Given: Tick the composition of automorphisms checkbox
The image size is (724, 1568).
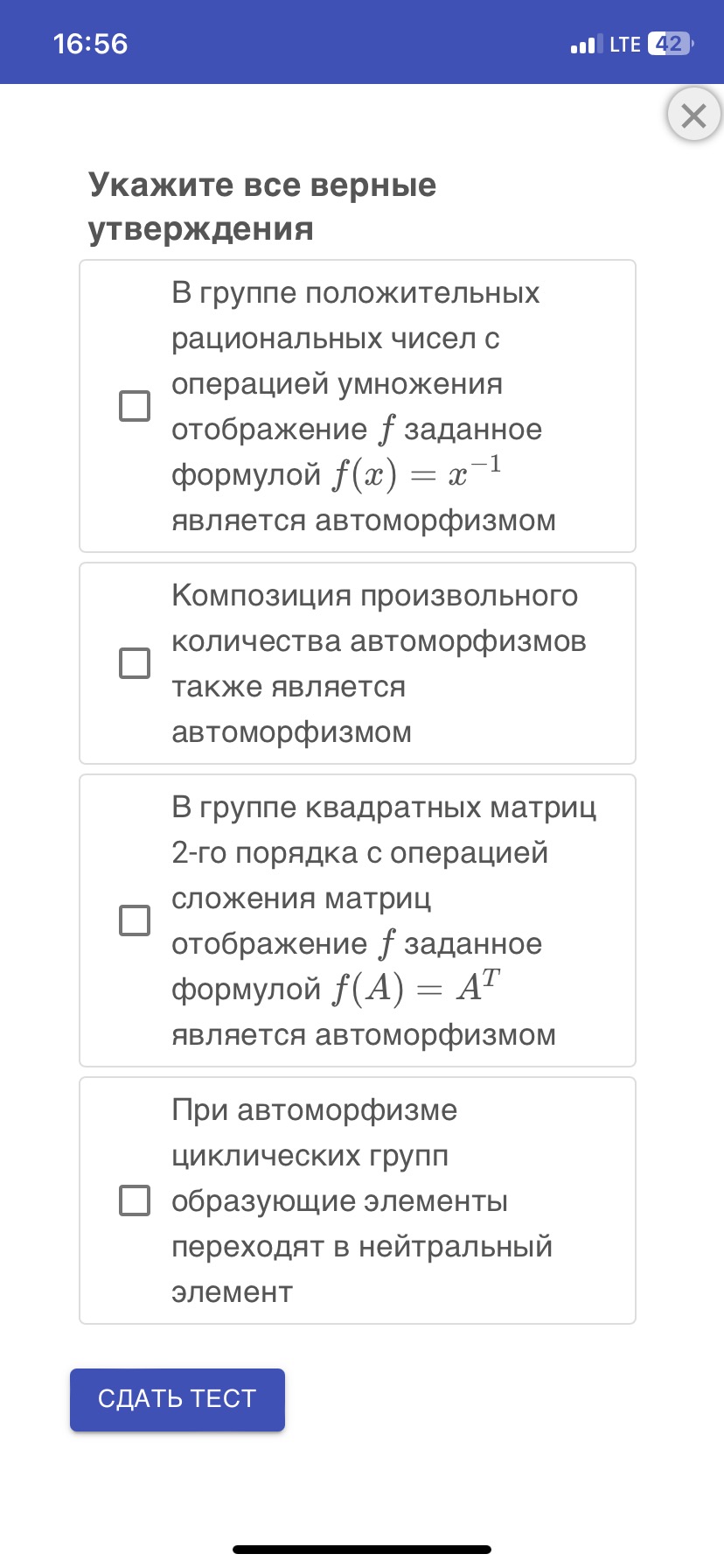Looking at the screenshot, I should click(x=135, y=663).
